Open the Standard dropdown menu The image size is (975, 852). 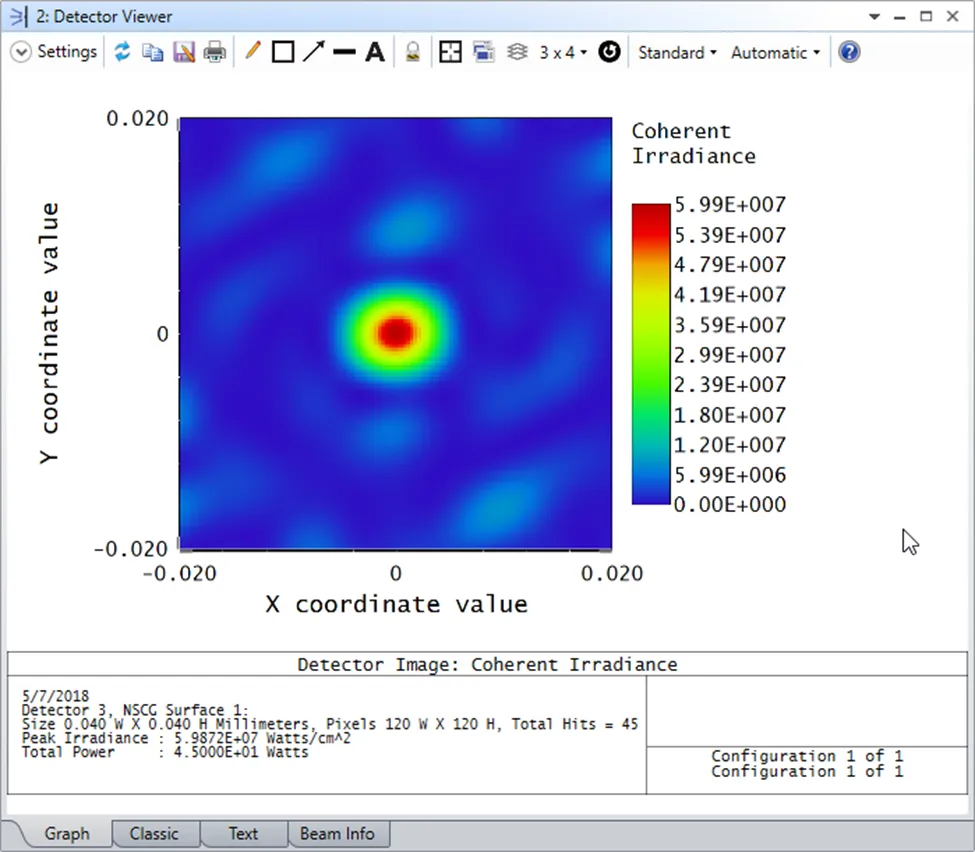coord(677,52)
